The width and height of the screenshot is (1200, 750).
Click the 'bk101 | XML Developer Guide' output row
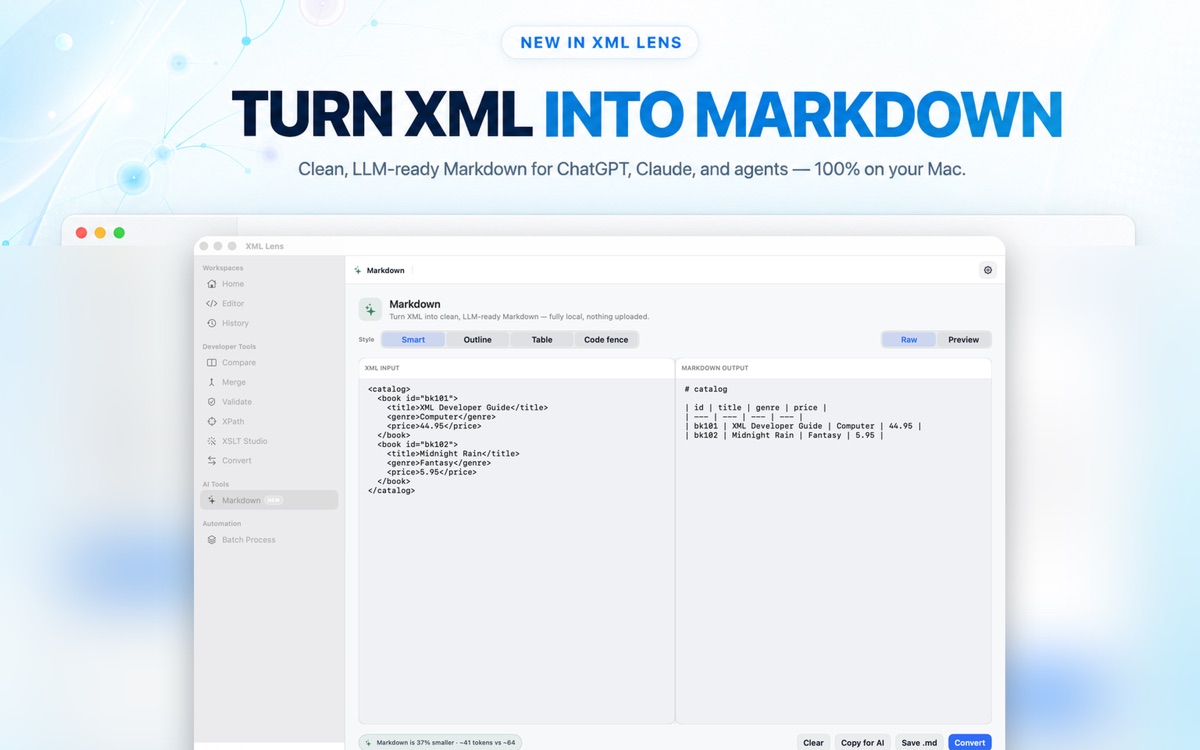click(x=803, y=426)
